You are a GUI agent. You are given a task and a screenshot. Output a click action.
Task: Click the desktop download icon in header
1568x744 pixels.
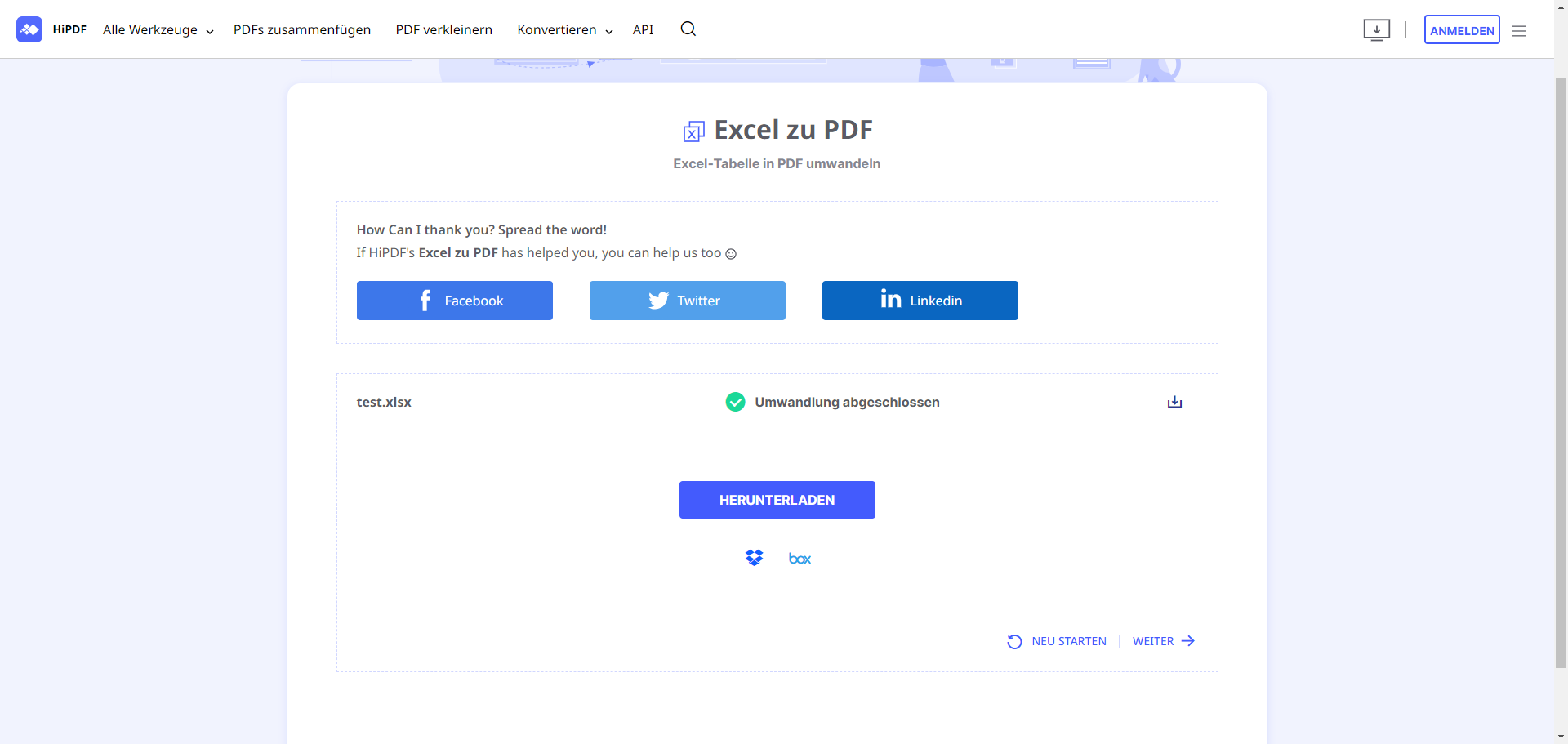[1377, 30]
